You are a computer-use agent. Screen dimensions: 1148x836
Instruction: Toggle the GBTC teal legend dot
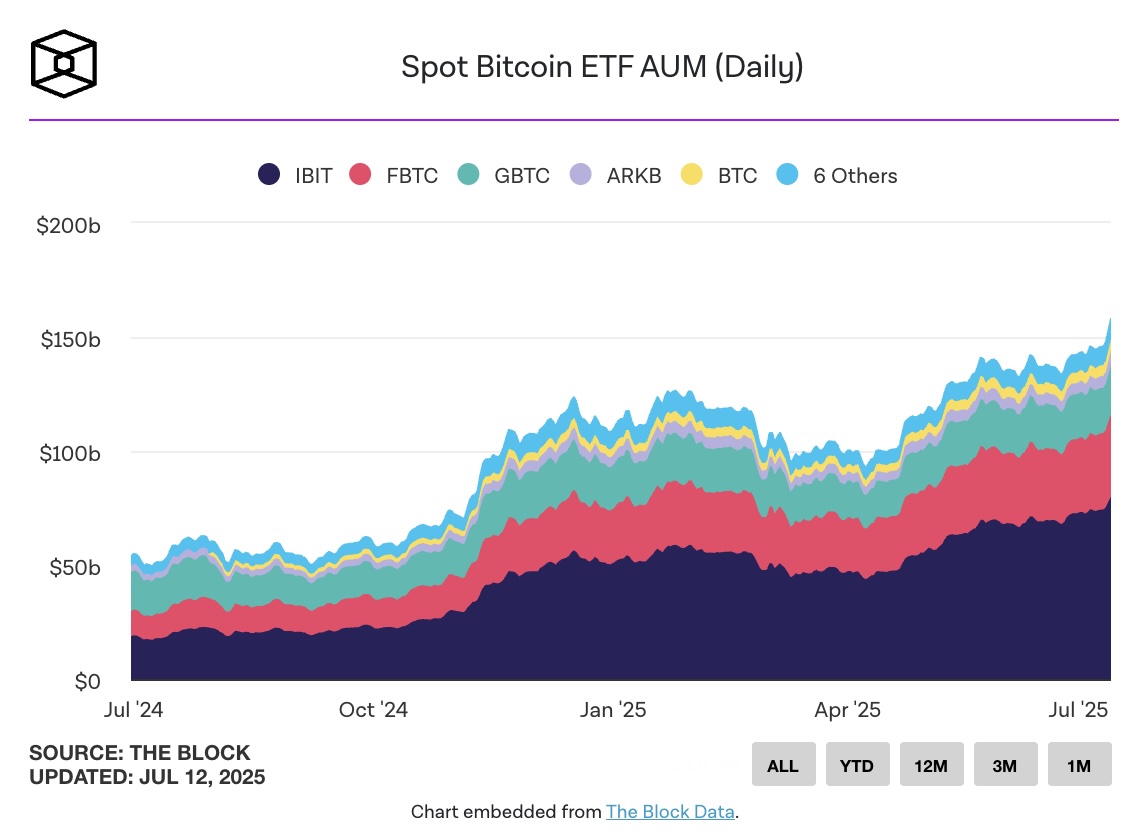click(469, 174)
